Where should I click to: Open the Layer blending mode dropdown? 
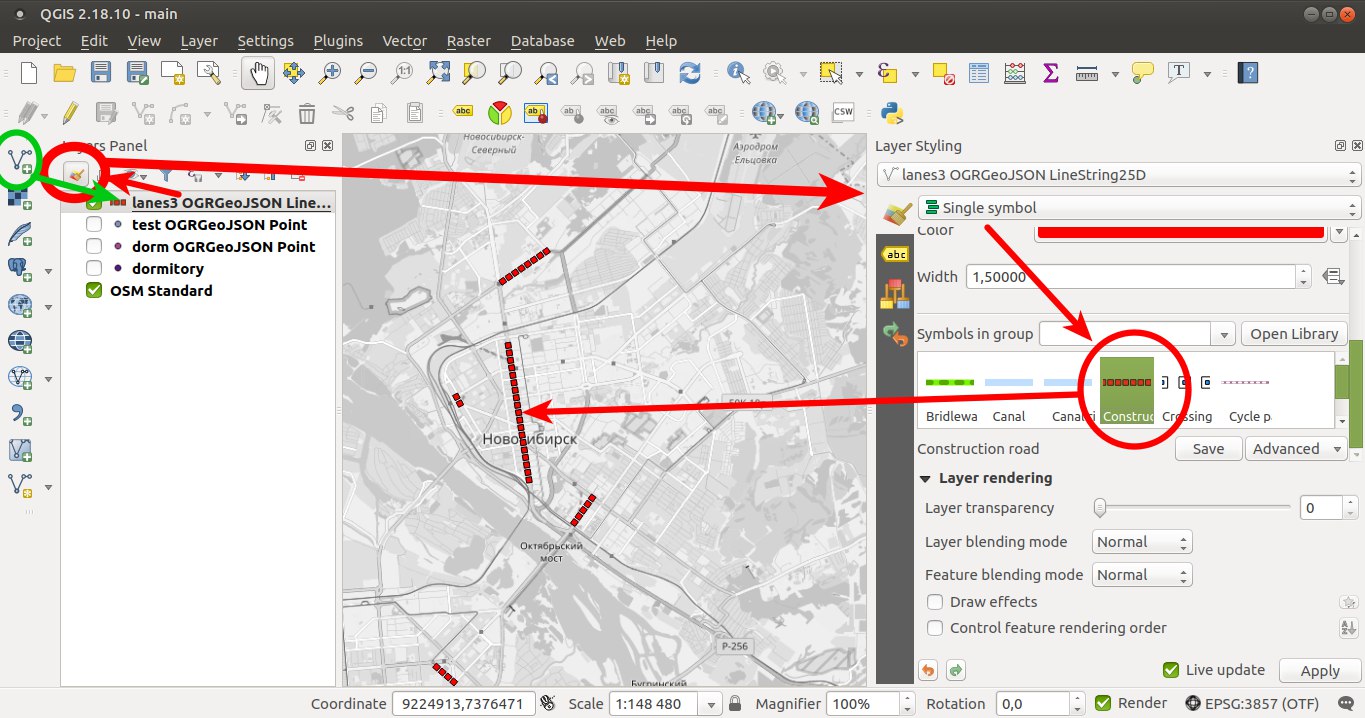1142,542
